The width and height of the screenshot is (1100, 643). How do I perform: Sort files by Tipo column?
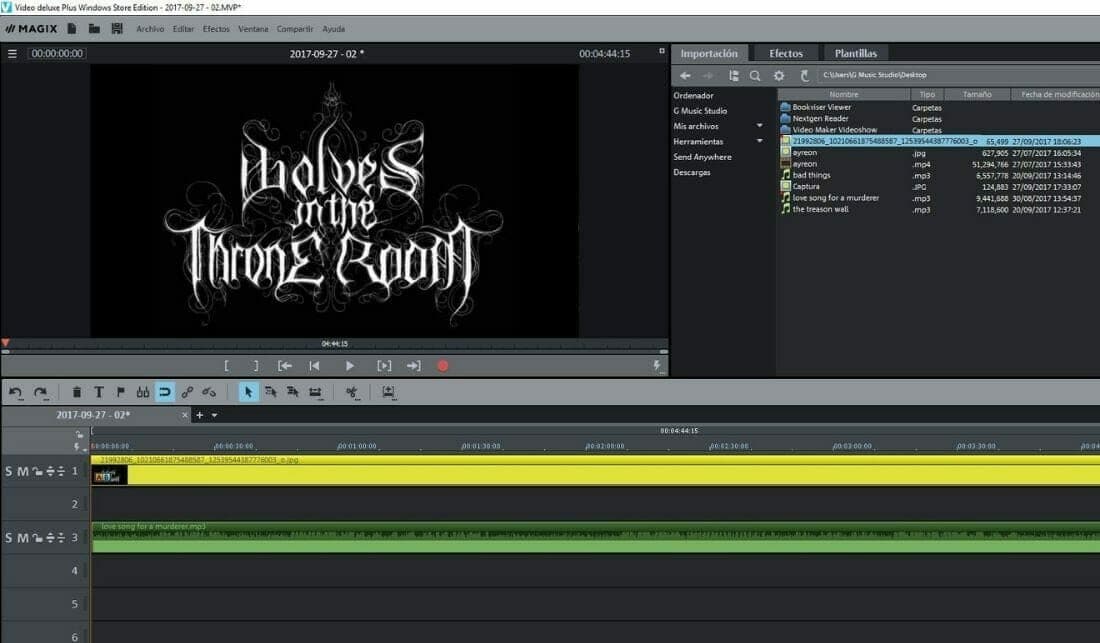pos(927,94)
